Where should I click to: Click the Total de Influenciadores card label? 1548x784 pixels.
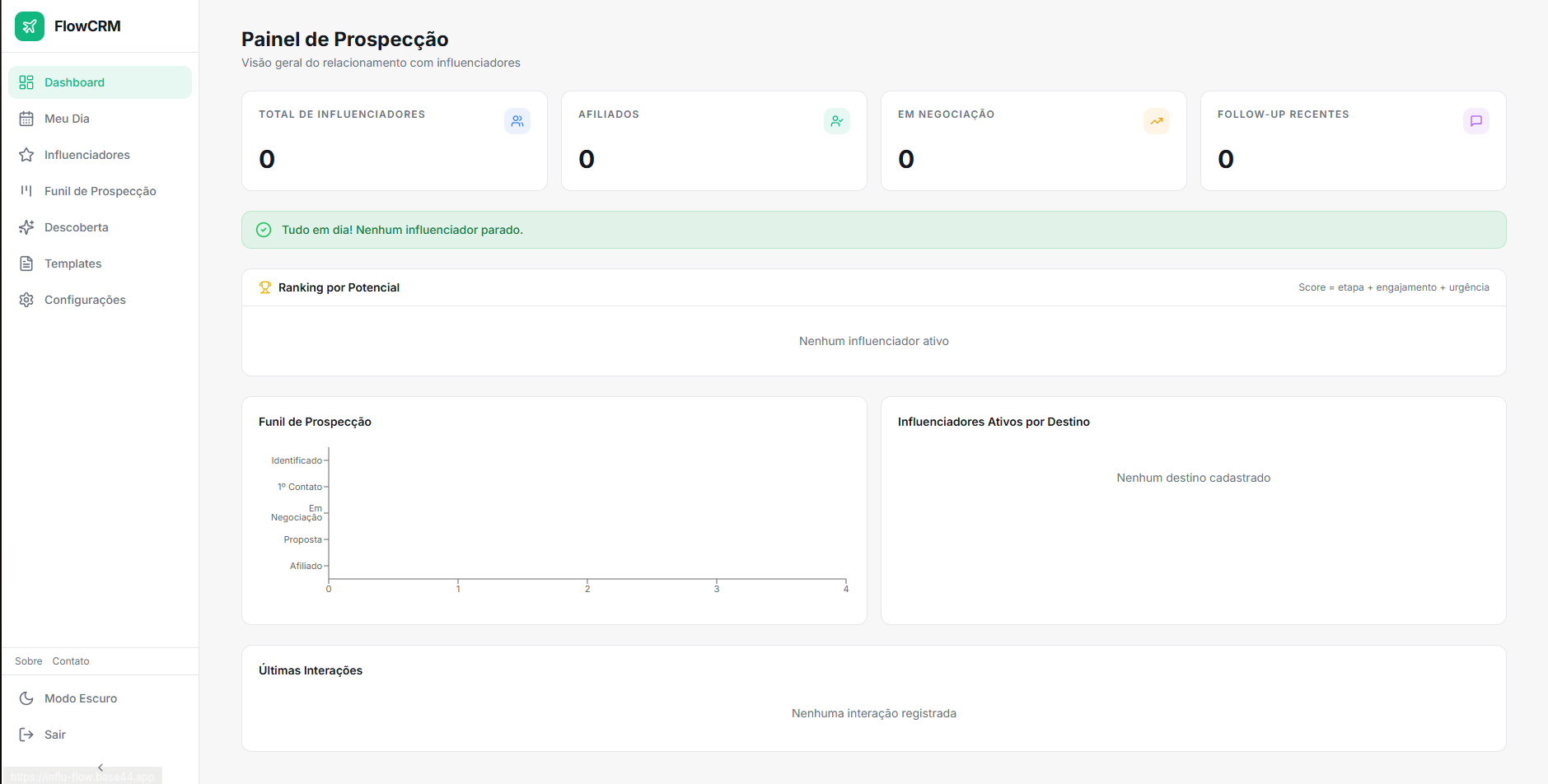(x=342, y=114)
